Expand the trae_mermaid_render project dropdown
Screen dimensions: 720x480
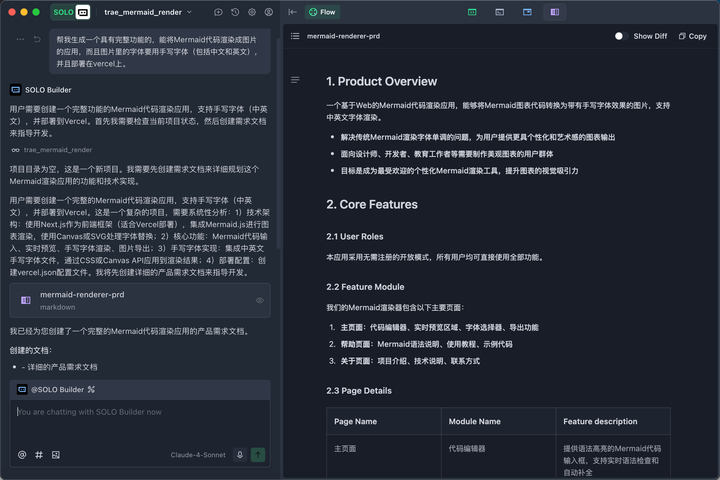click(188, 12)
